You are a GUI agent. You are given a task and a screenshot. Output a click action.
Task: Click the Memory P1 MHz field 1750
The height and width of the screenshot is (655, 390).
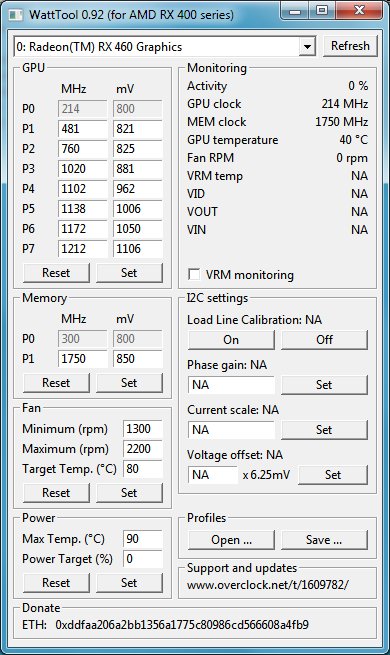tap(83, 359)
